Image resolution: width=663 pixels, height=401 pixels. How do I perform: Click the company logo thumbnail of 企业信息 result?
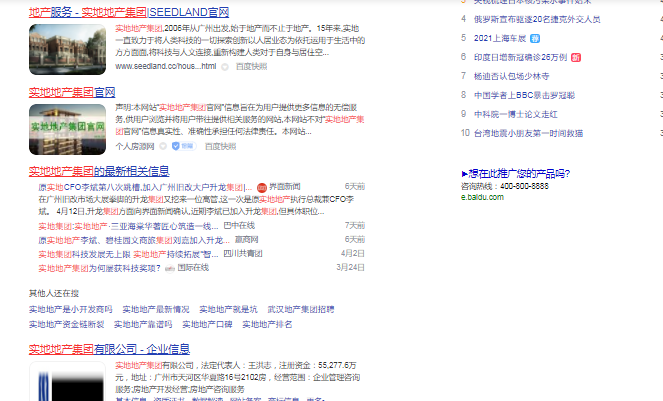[x=68, y=382]
